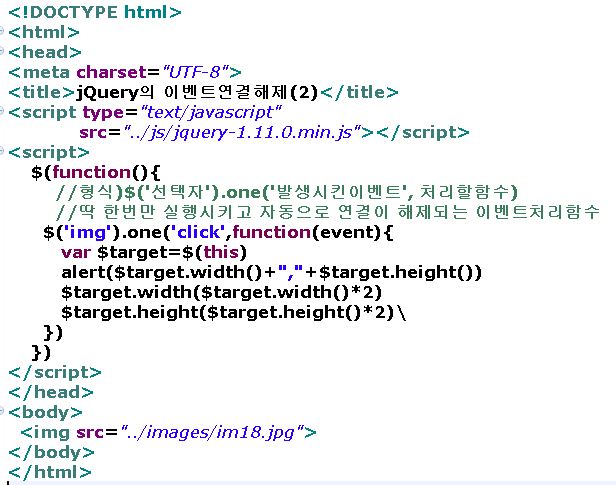Click the standalone <script> opening tag

(49, 152)
